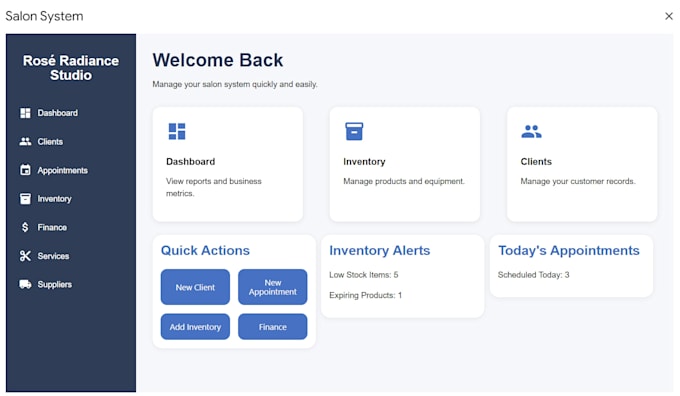The width and height of the screenshot is (680, 396).
Task: Click 'View reports and business metrics' text
Action: coord(214,187)
